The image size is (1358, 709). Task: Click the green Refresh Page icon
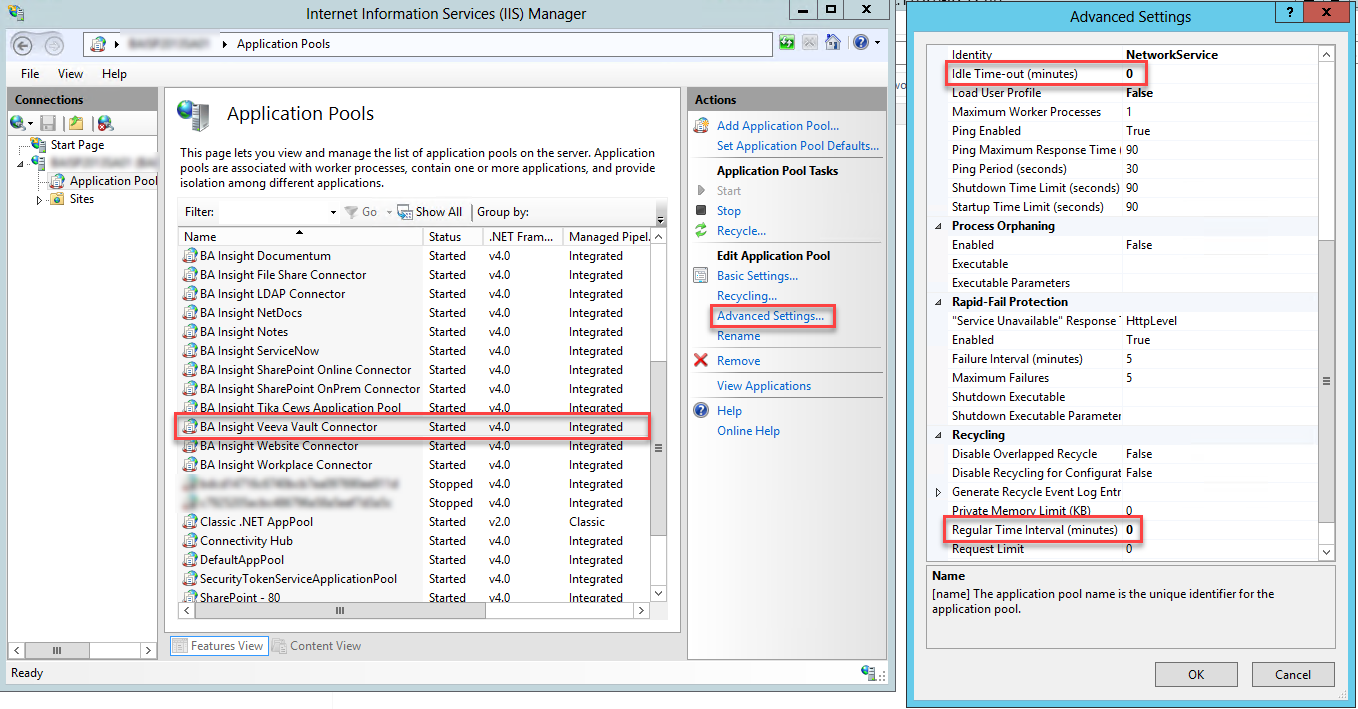[x=787, y=43]
